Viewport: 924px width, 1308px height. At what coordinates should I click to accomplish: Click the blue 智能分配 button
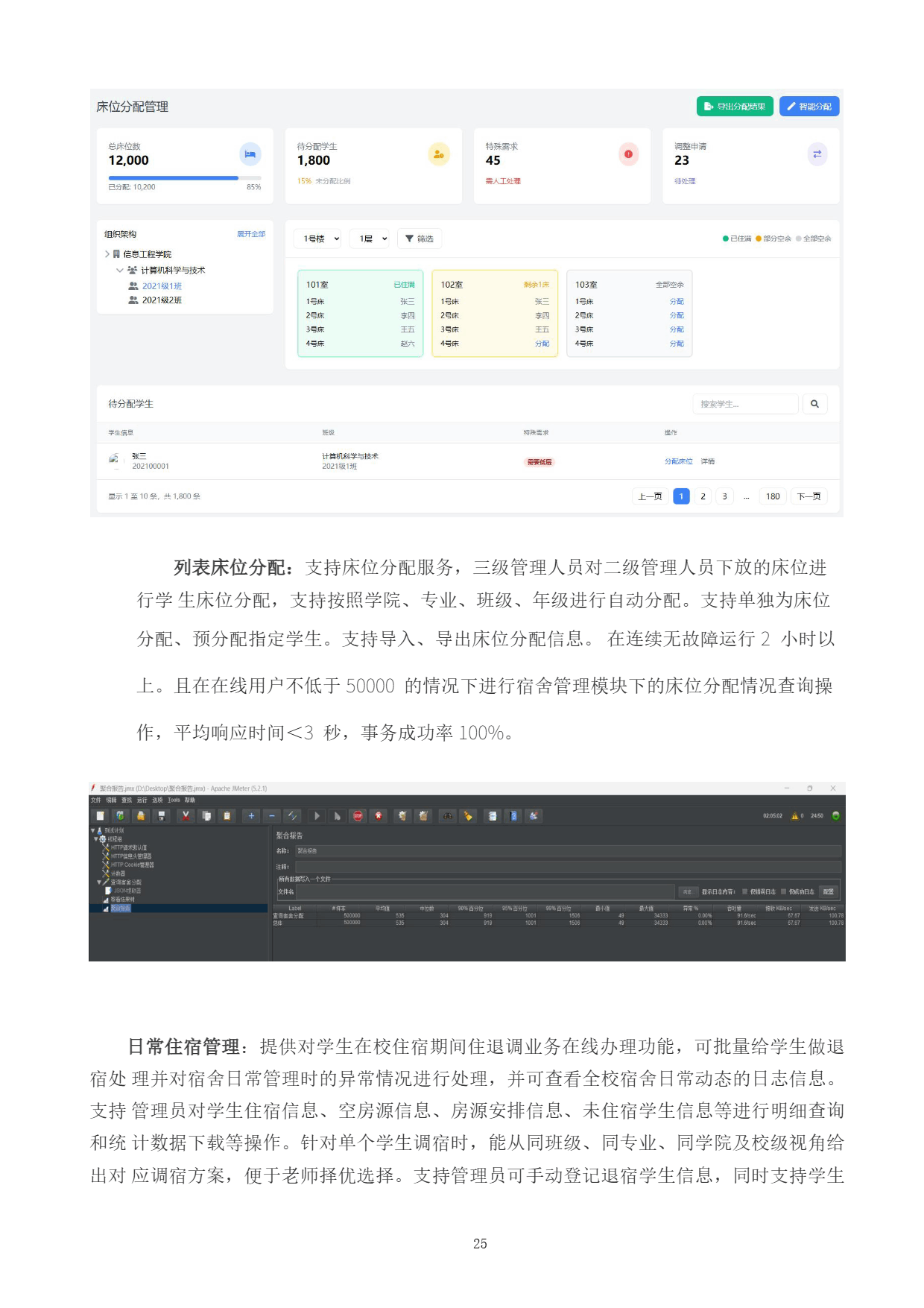809,107
